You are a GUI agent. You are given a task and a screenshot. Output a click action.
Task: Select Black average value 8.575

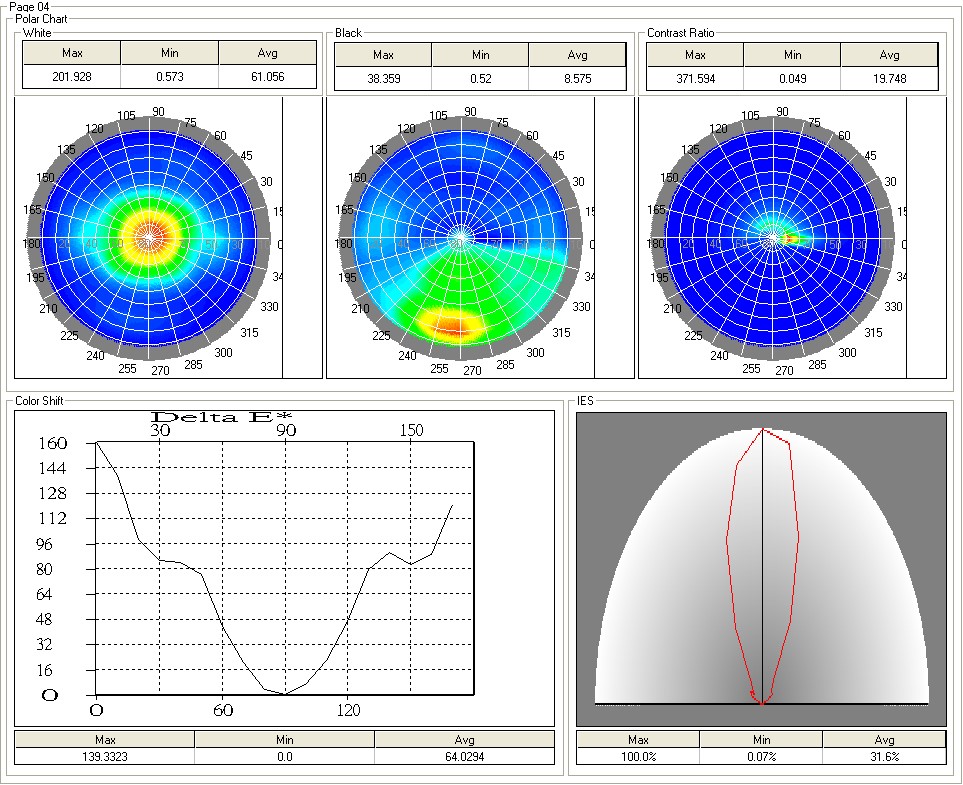tap(577, 80)
